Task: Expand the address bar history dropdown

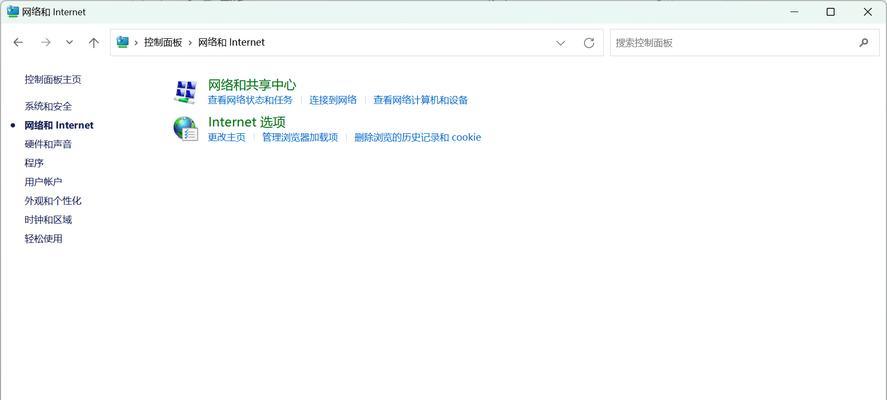Action: pyautogui.click(x=561, y=43)
